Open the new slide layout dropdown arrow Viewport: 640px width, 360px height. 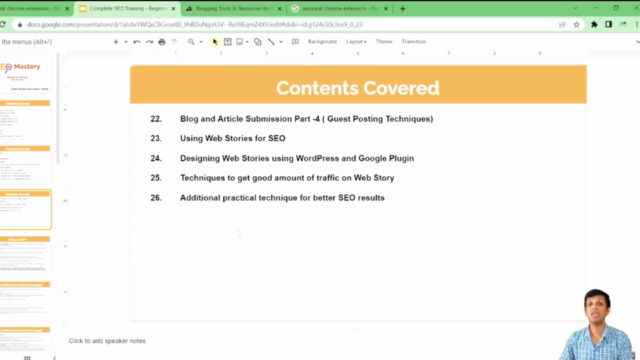(x=126, y=42)
